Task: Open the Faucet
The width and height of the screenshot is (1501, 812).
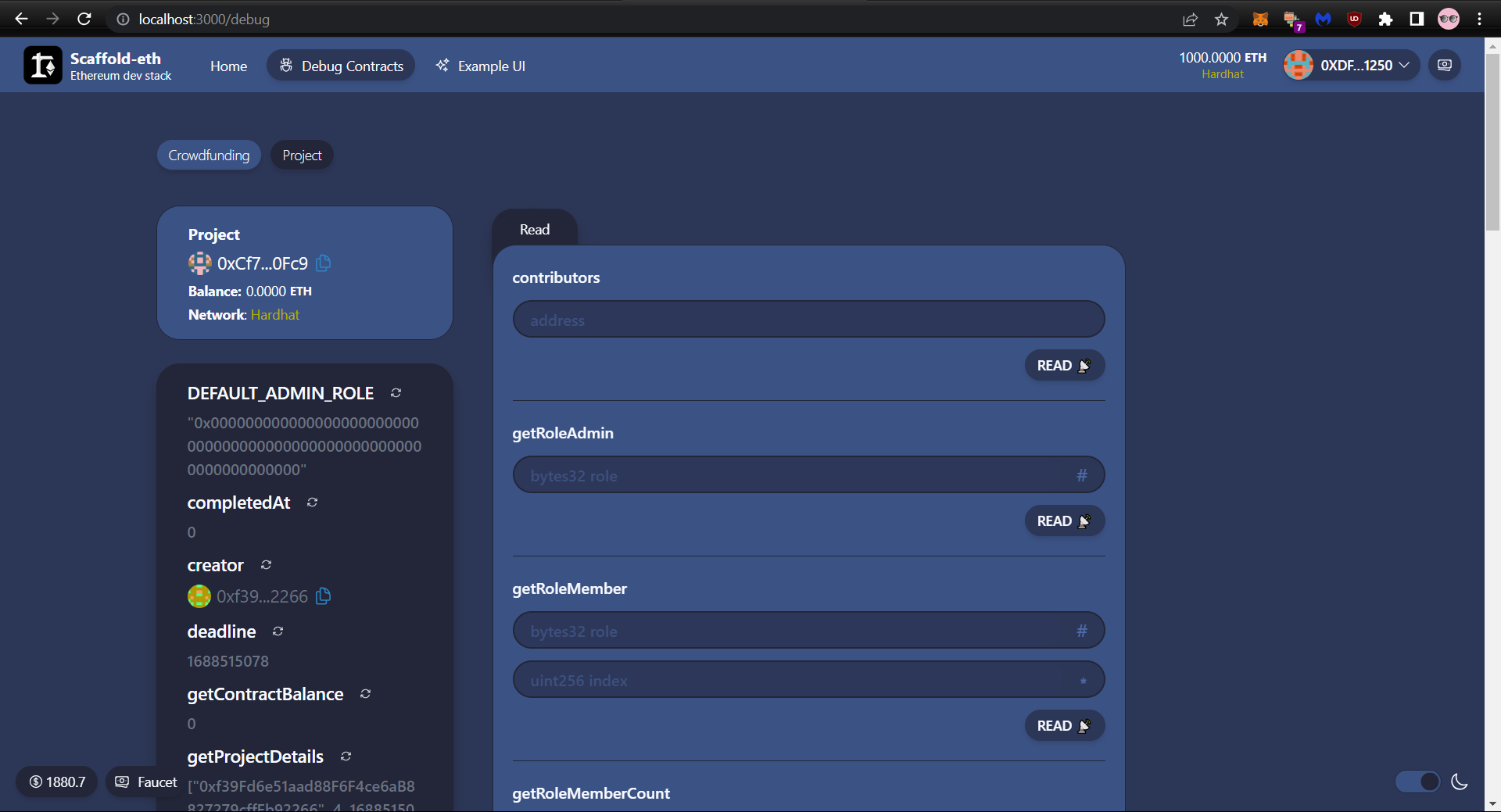Action: (144, 782)
